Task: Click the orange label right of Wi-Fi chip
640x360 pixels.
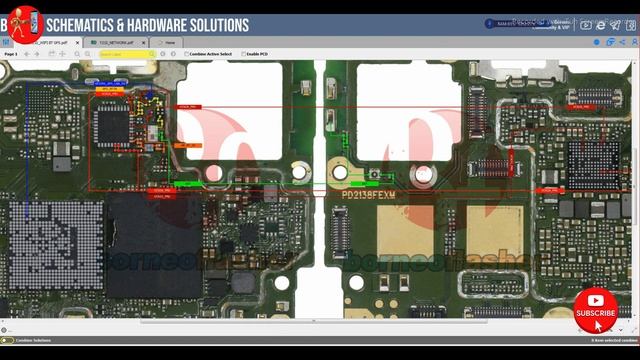Action: 188,145
